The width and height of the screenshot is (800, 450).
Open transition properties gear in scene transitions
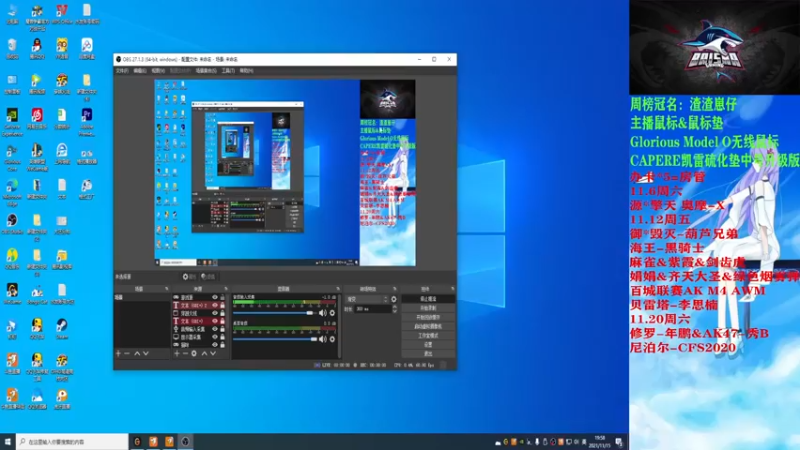point(394,299)
